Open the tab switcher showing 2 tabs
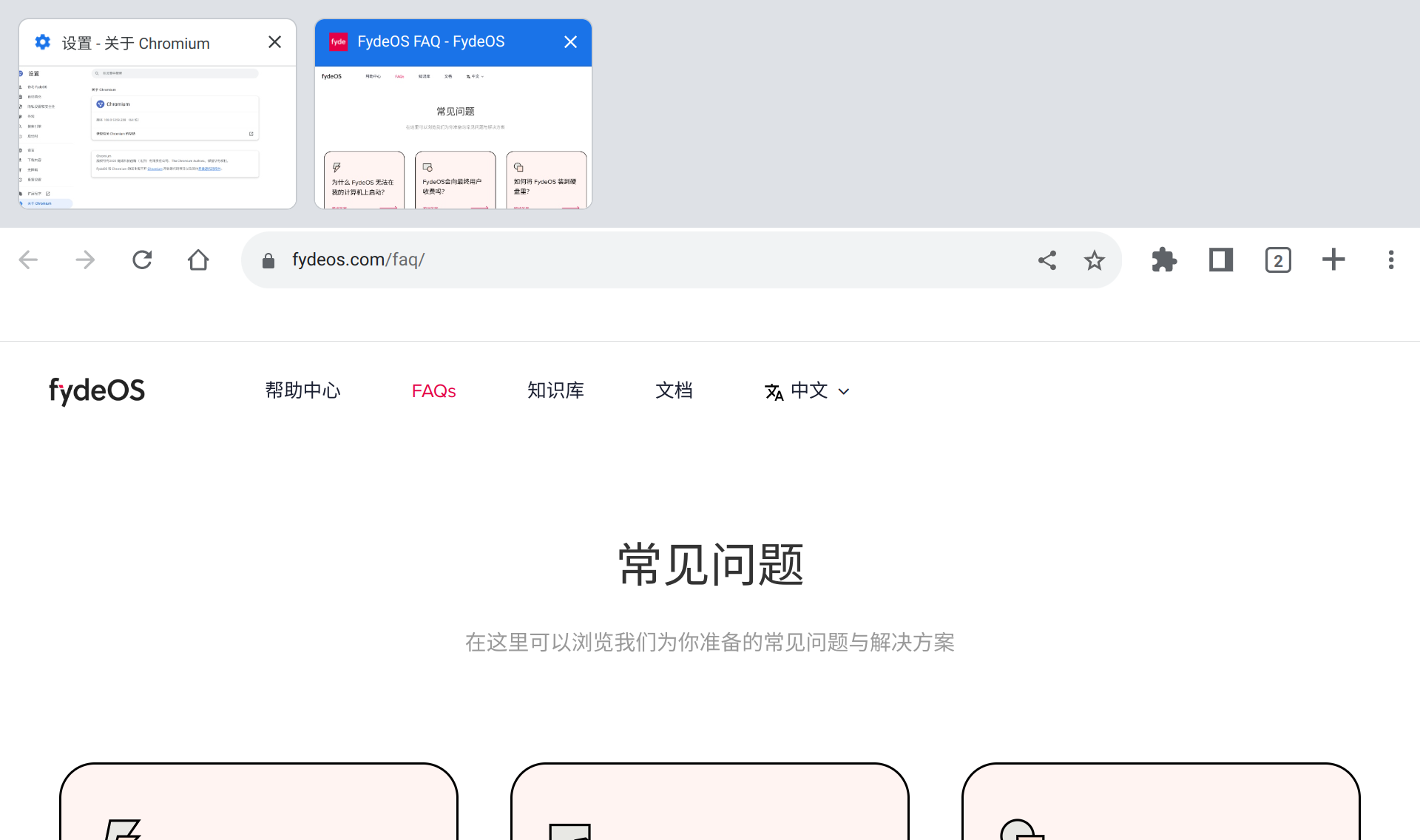The width and height of the screenshot is (1420, 840). [1278, 260]
